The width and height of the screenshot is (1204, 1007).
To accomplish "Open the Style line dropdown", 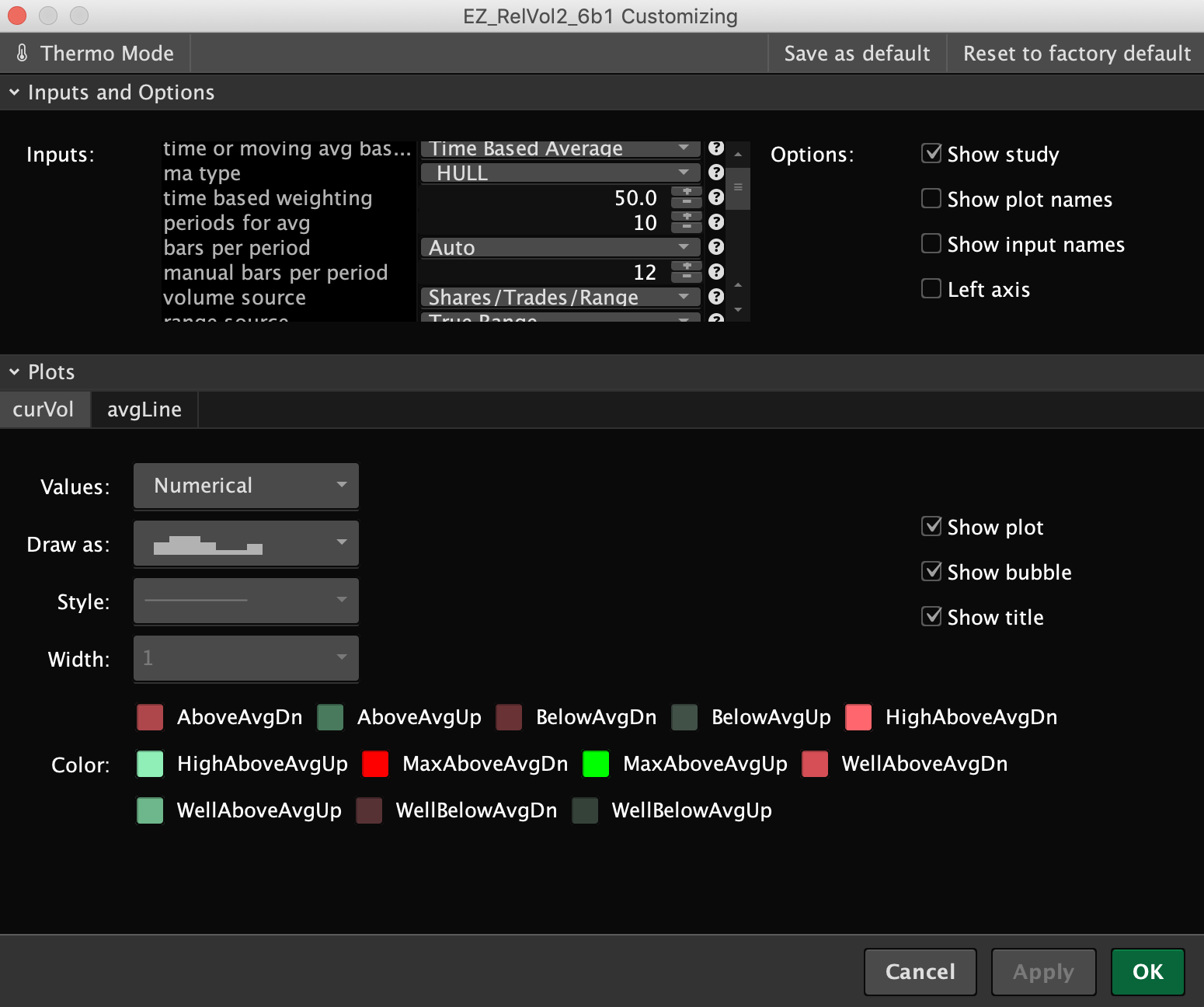I will point(246,601).
